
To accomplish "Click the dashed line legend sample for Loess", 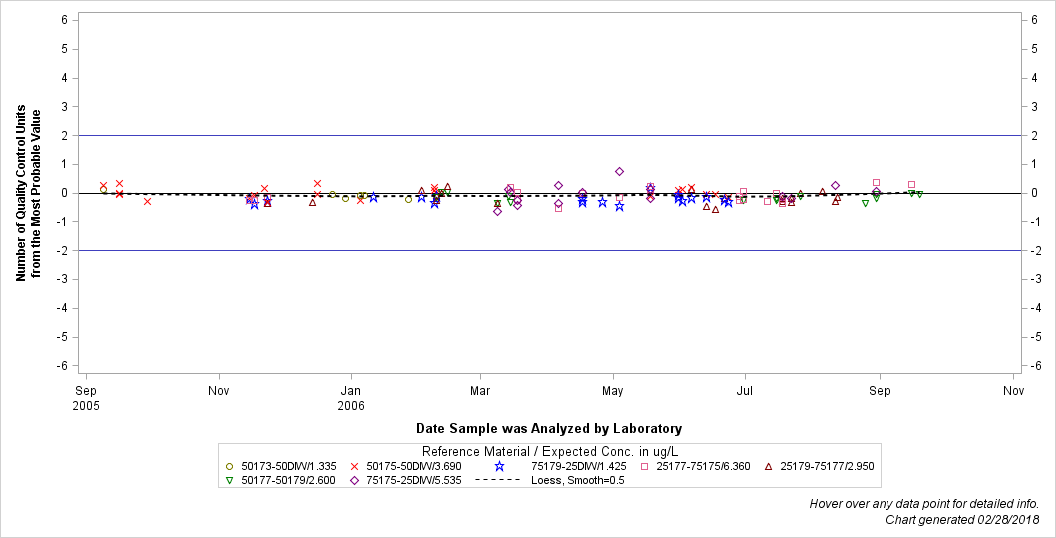I will pos(498,481).
